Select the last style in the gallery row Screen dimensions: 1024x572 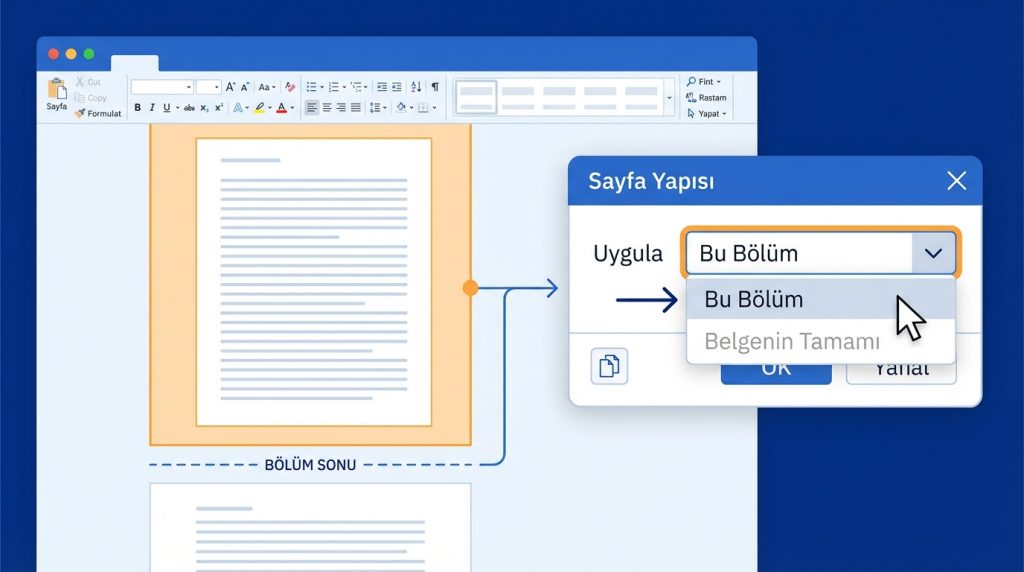click(x=641, y=97)
